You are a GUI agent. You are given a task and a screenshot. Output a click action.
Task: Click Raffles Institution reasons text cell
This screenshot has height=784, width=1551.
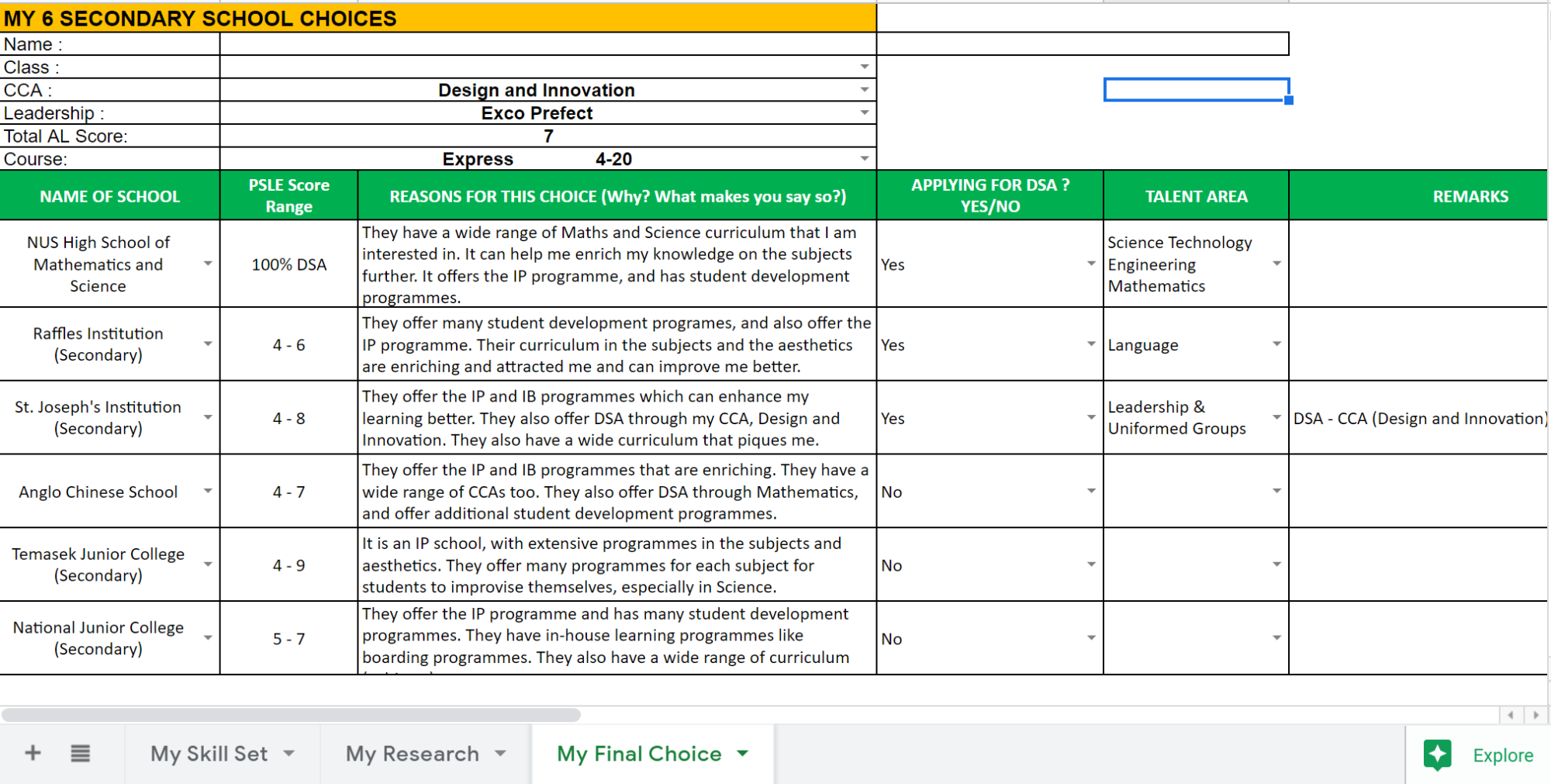click(617, 344)
